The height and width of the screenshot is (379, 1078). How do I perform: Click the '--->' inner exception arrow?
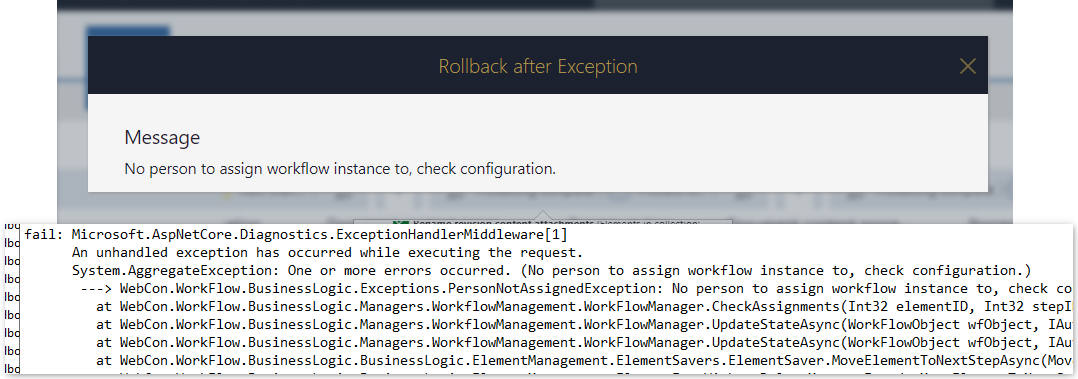click(97, 288)
